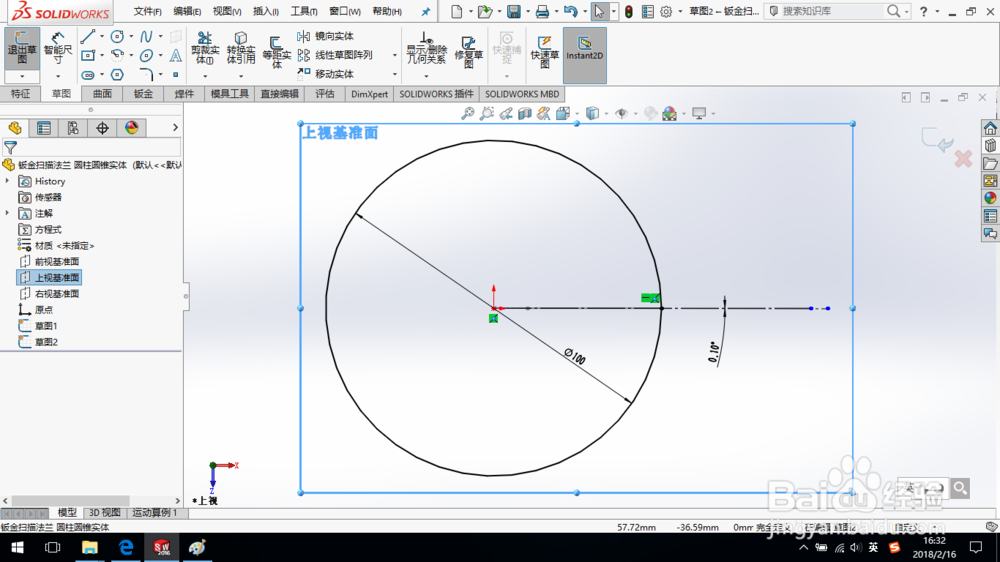Select the Spline sketch tool

[146, 36]
